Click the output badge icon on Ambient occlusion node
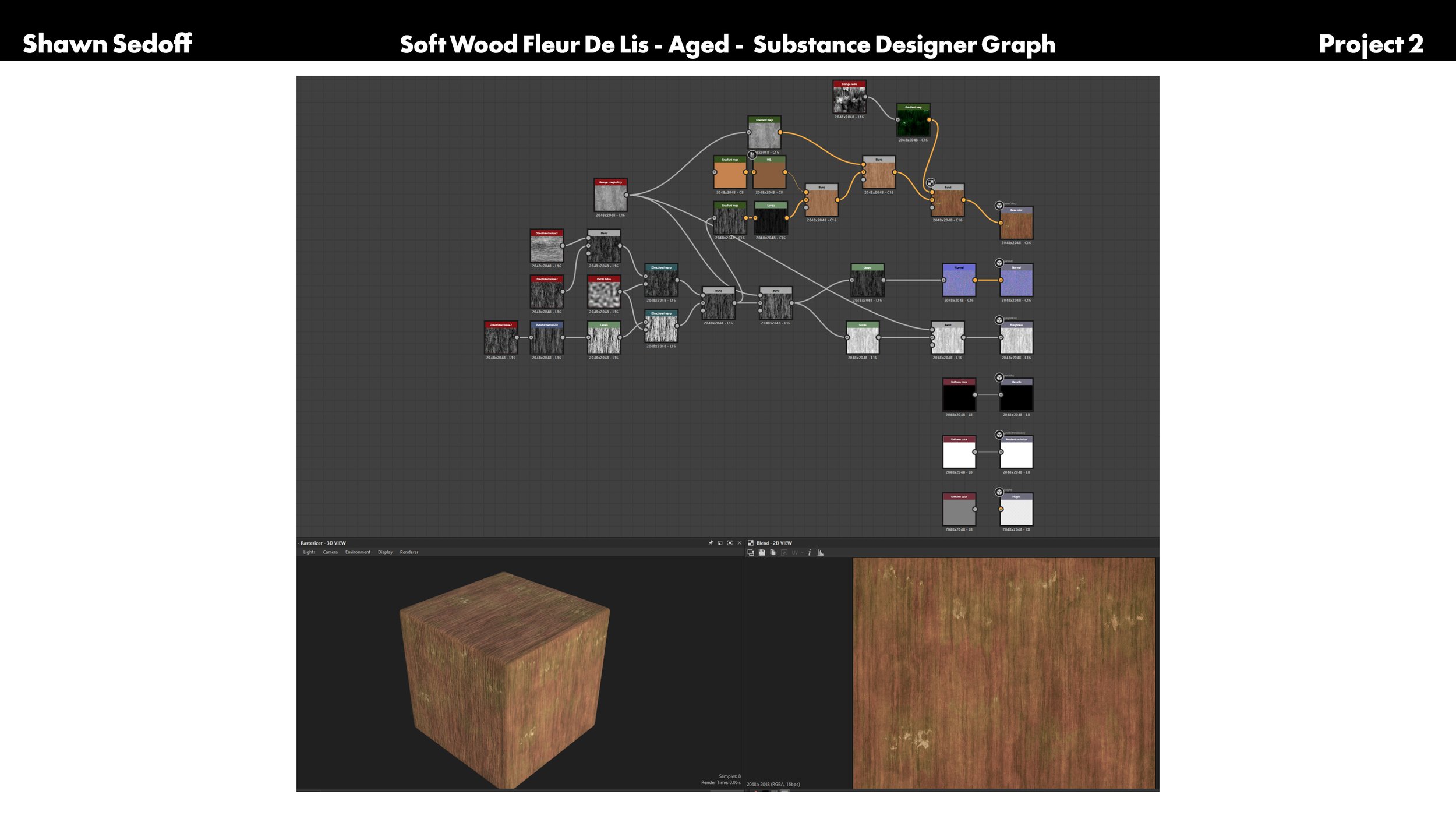 pos(999,435)
